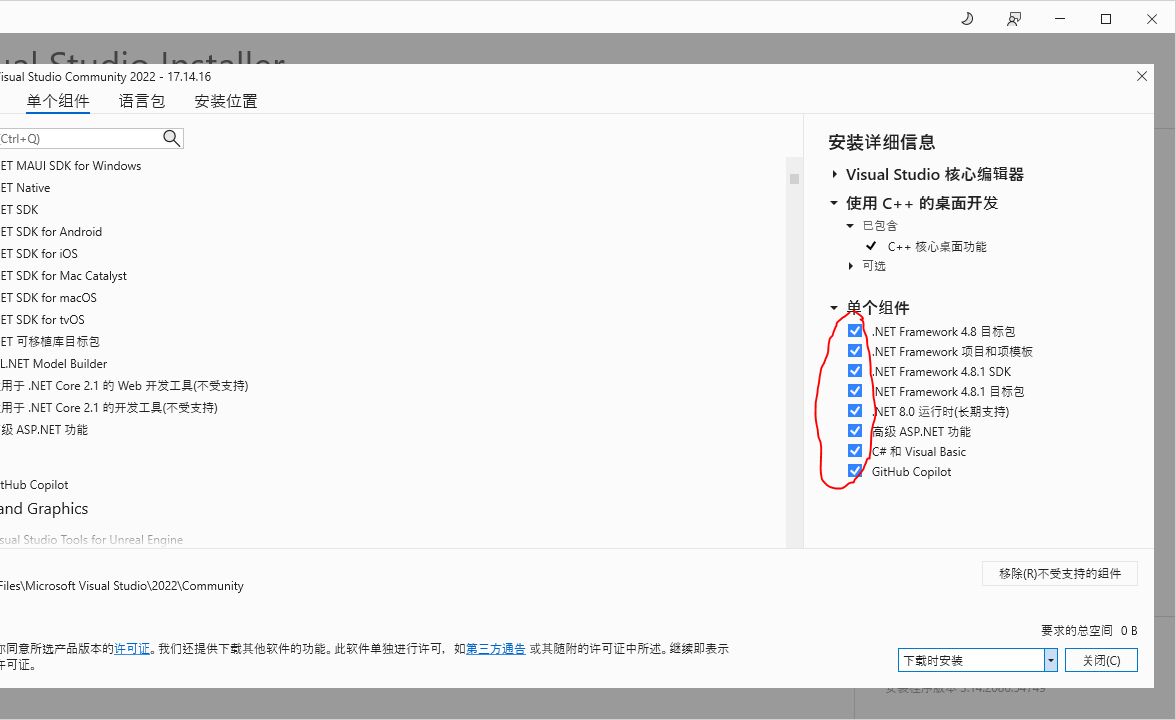Open the 安装位置 tab
Screen dimensions: 1176x720
(226, 101)
